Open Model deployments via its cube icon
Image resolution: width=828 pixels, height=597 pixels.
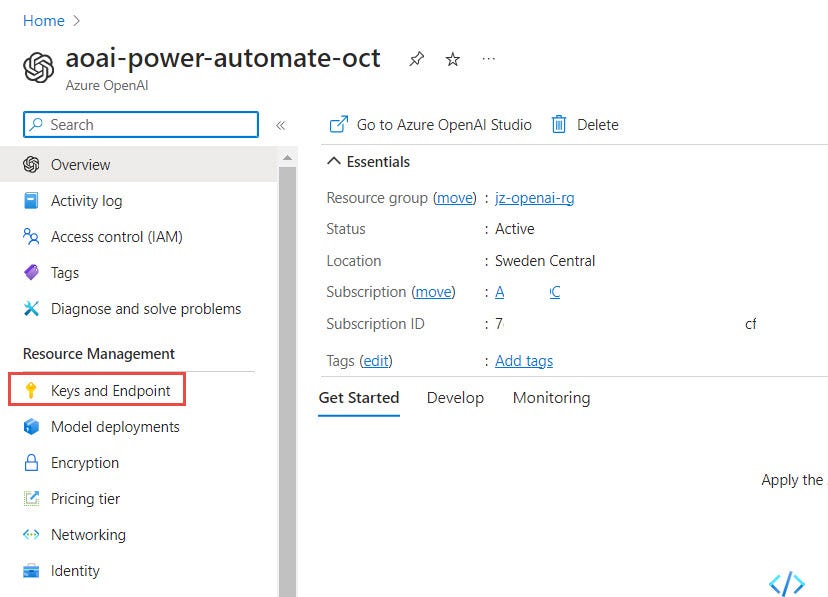coord(31,427)
